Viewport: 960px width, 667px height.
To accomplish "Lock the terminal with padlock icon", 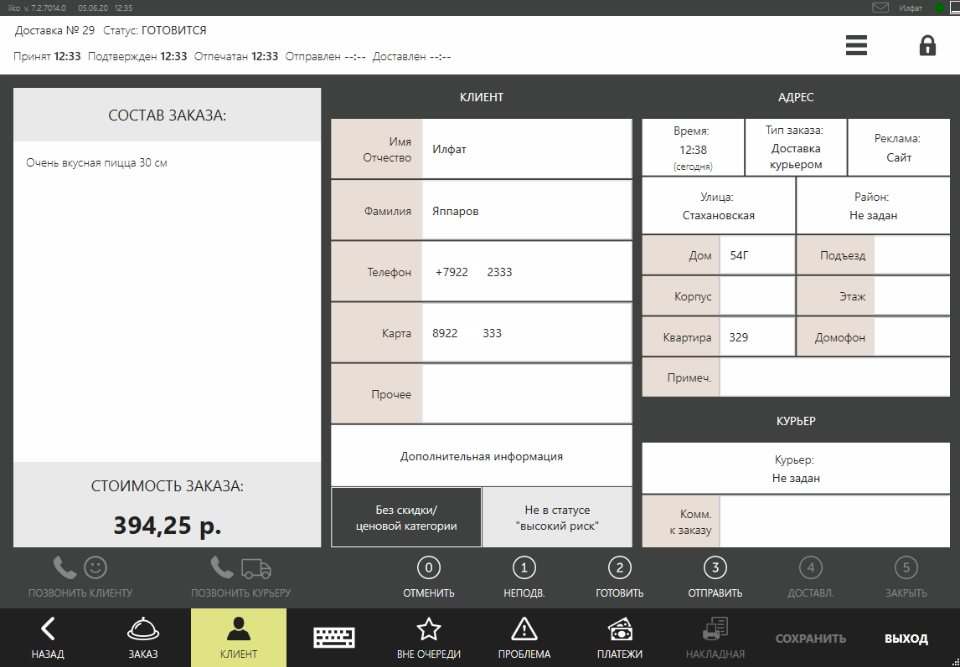I will 928,45.
